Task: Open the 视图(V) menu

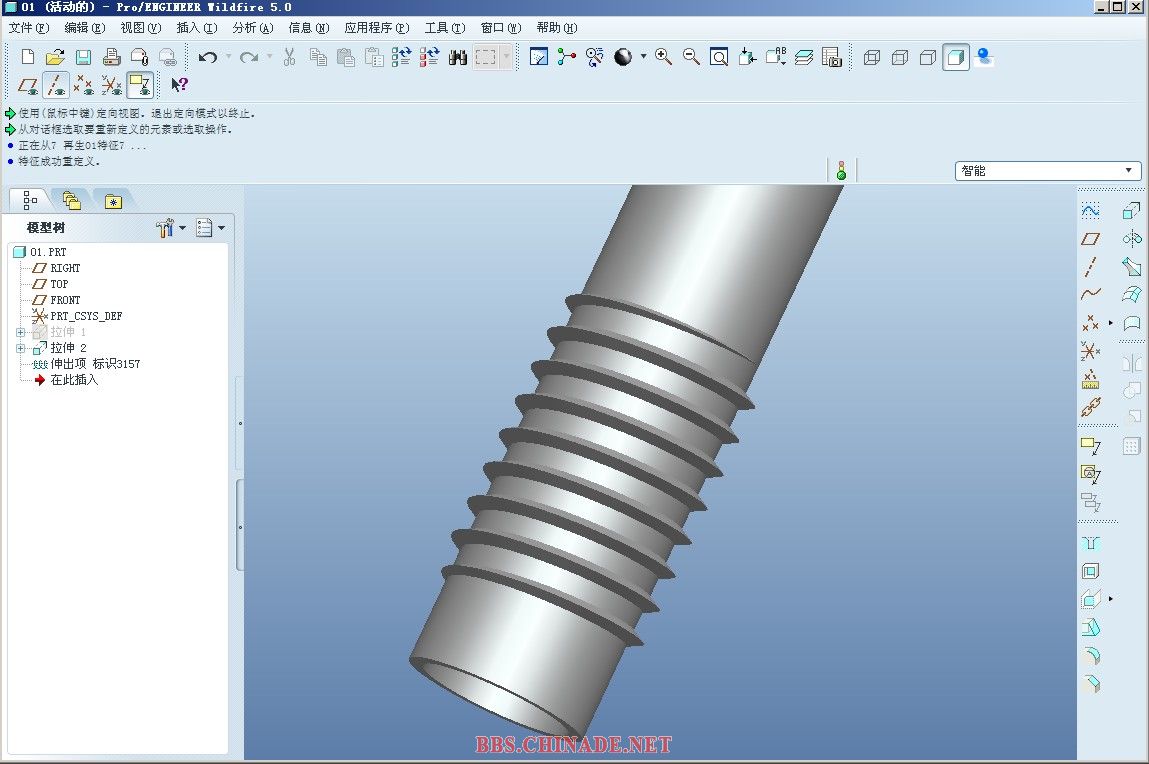Action: point(141,28)
